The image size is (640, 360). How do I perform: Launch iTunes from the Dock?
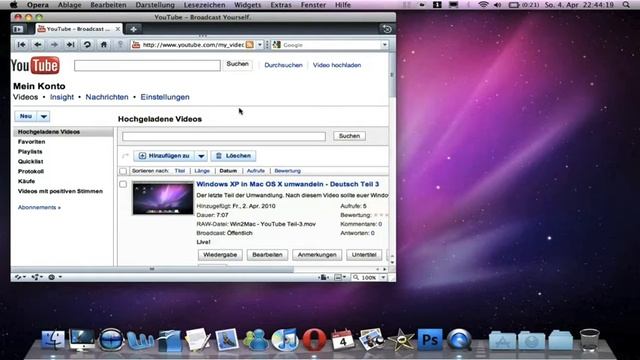285,340
